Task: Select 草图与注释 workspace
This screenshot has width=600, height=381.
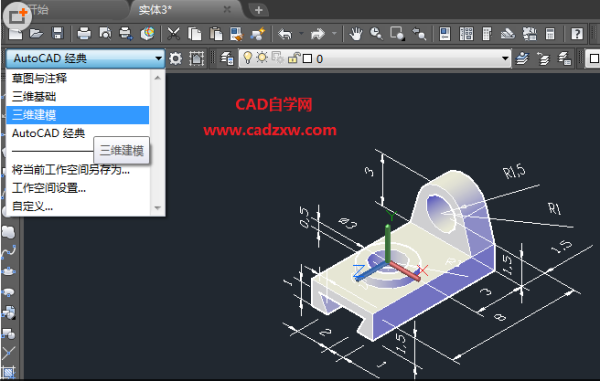Action: [x=78, y=78]
